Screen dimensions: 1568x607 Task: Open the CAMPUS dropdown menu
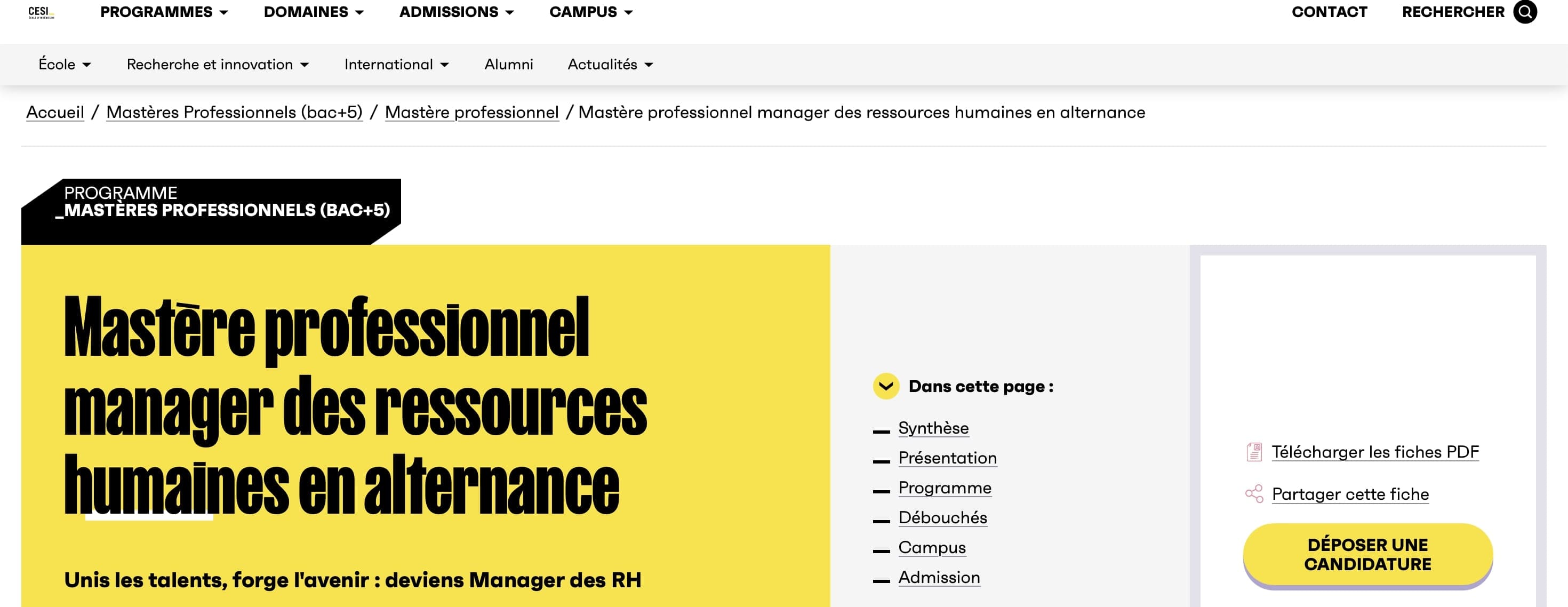tap(591, 12)
